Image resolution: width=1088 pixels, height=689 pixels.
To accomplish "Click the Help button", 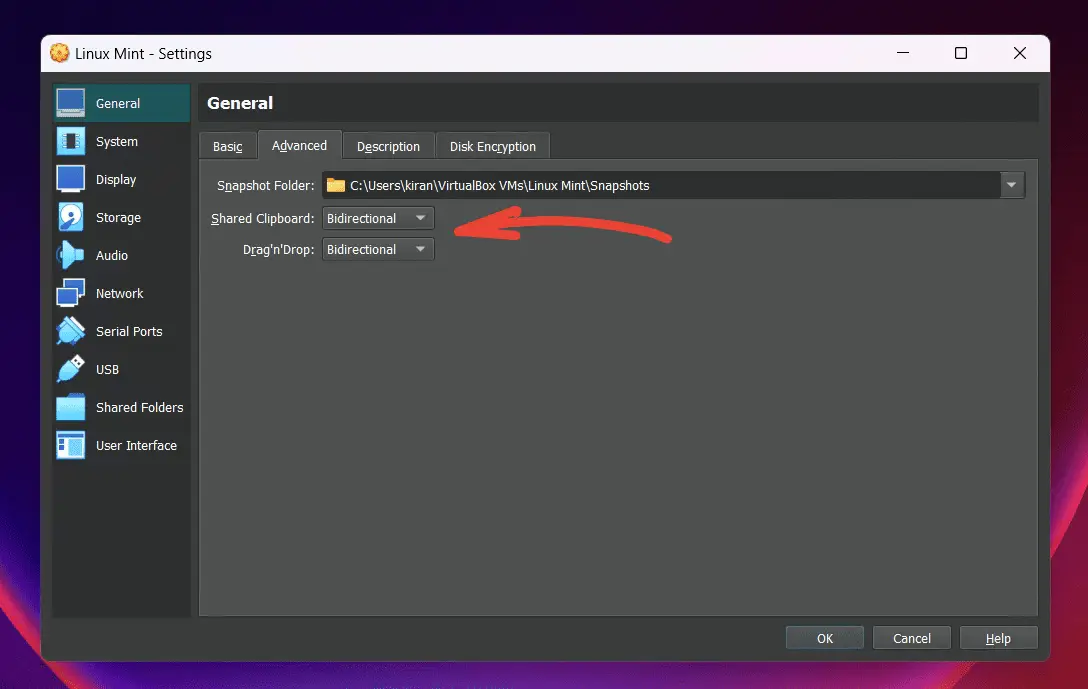I will [x=998, y=638].
